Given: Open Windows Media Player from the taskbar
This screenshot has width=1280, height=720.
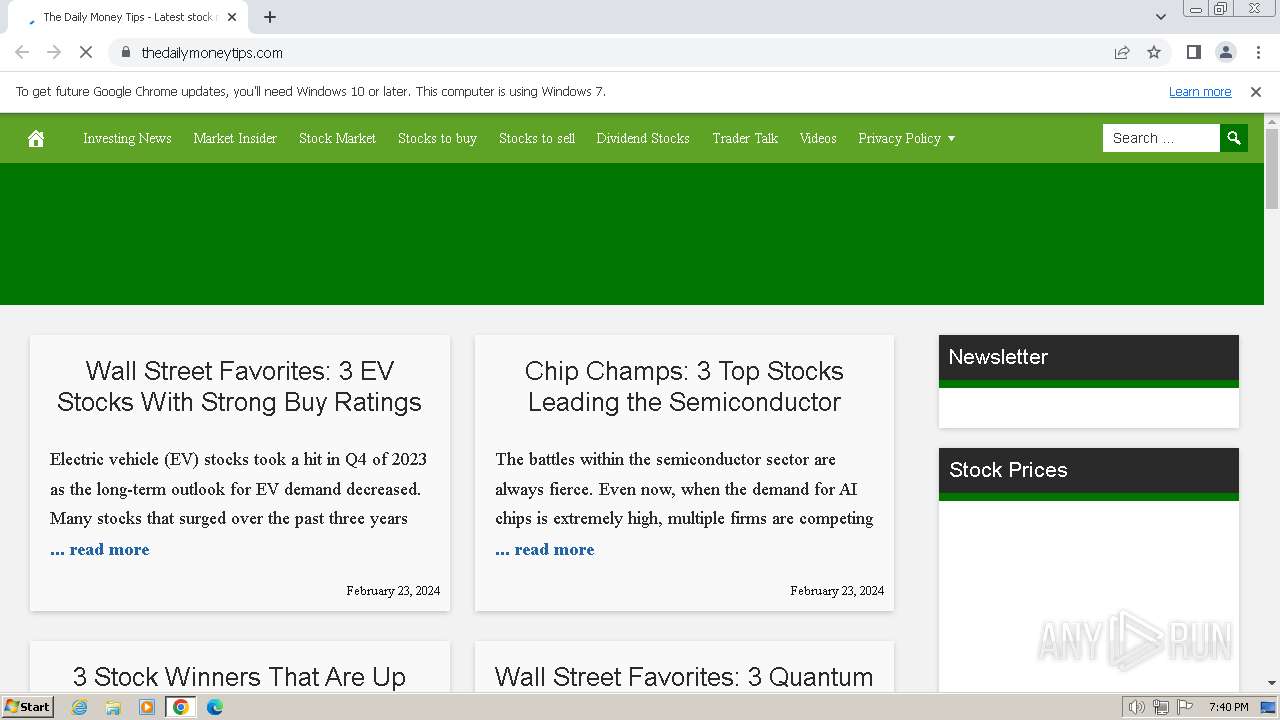Looking at the screenshot, I should tap(147, 707).
